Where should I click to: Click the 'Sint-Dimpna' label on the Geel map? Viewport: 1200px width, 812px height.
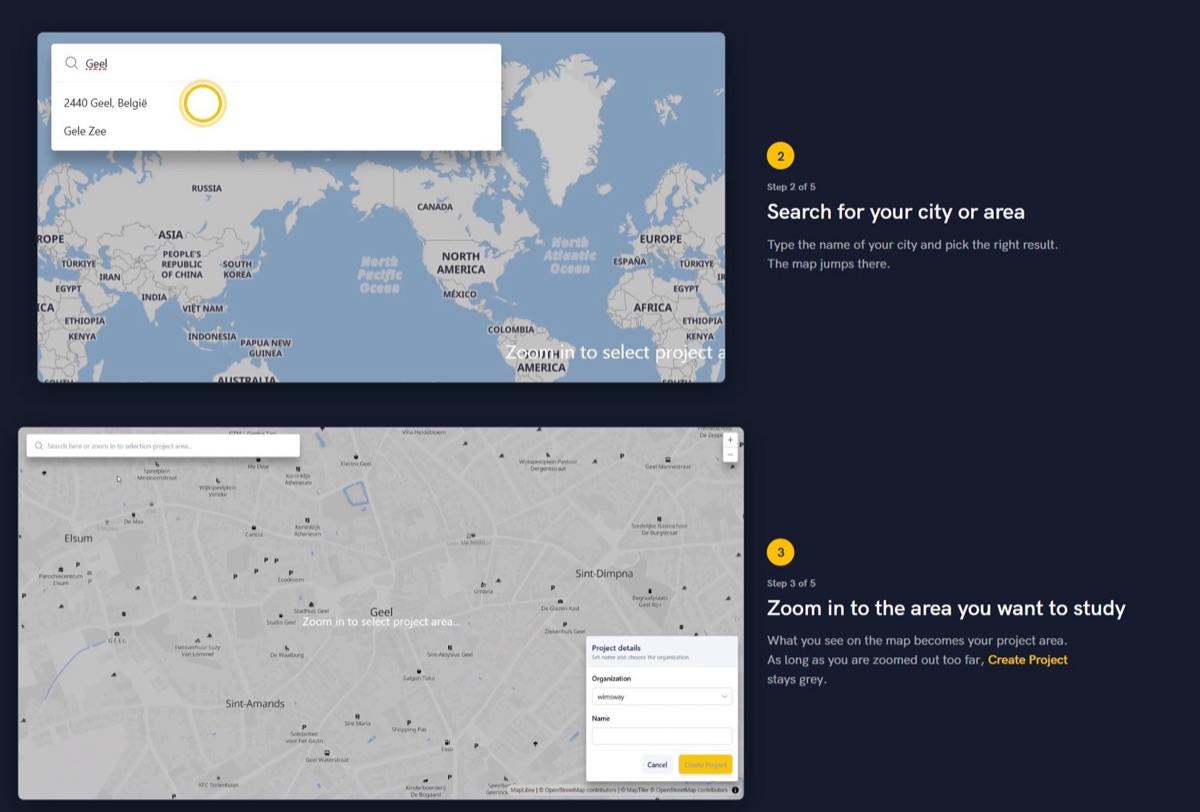coord(605,574)
